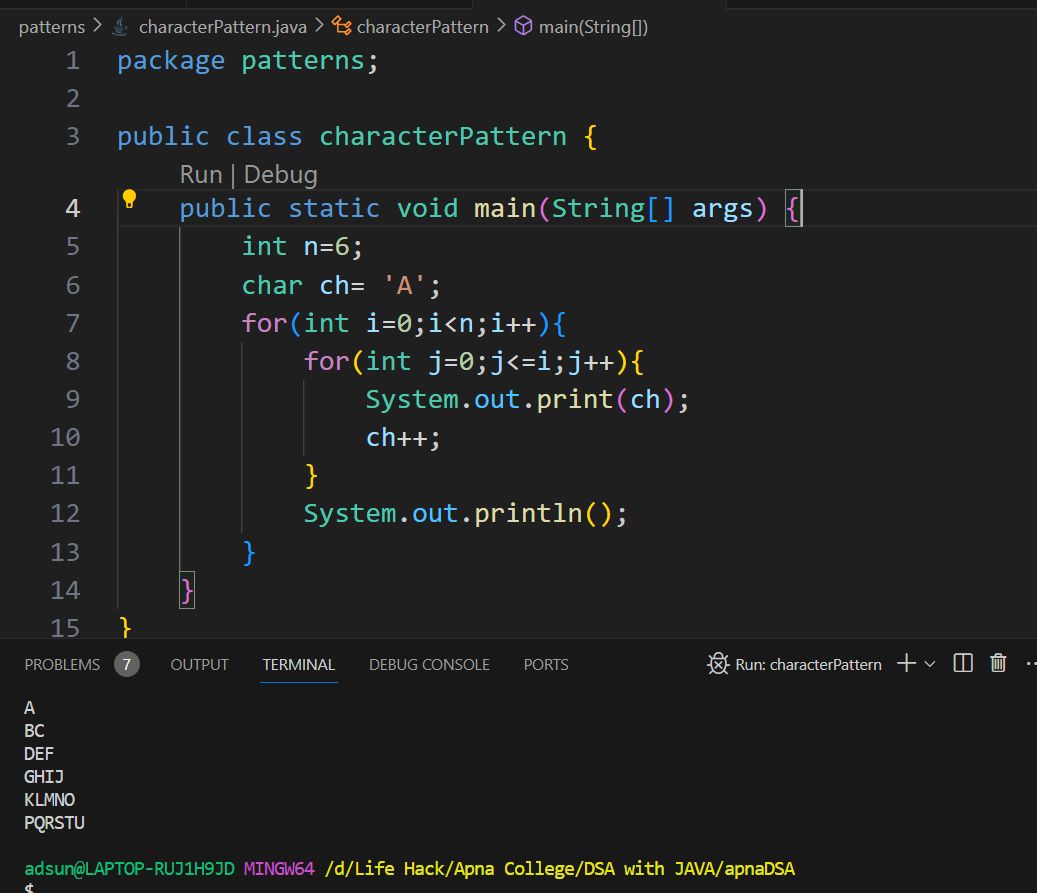Click 'int n=6;' code line
Image resolution: width=1037 pixels, height=893 pixels.
click(302, 247)
